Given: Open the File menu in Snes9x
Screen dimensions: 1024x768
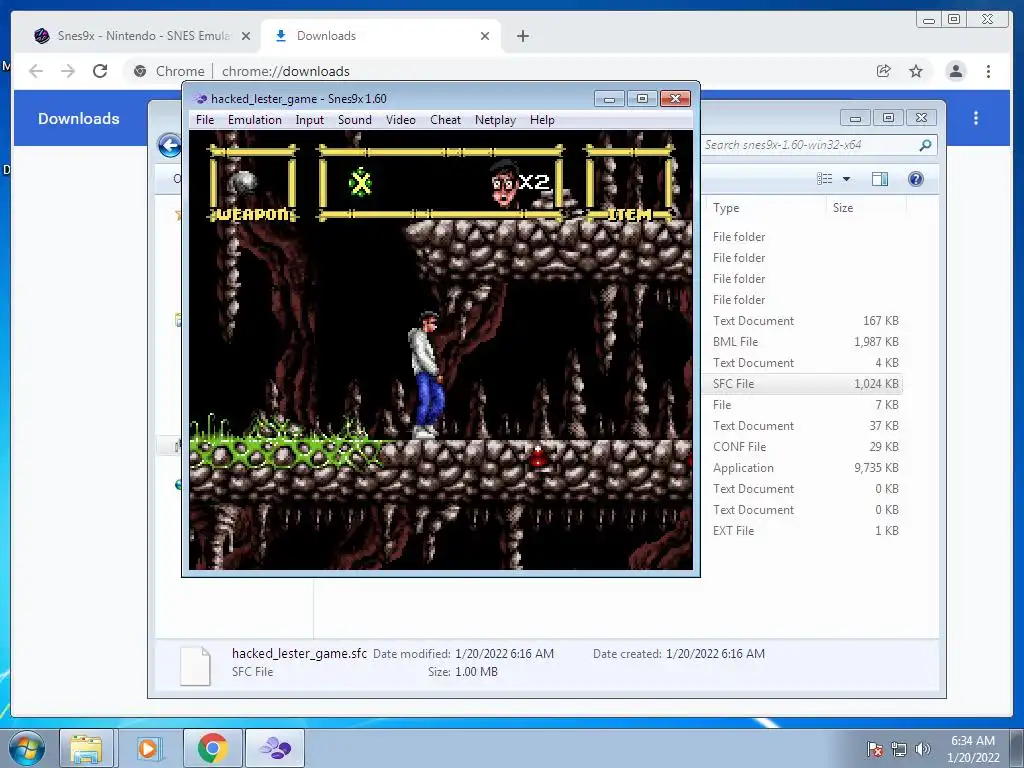Looking at the screenshot, I should click(204, 120).
